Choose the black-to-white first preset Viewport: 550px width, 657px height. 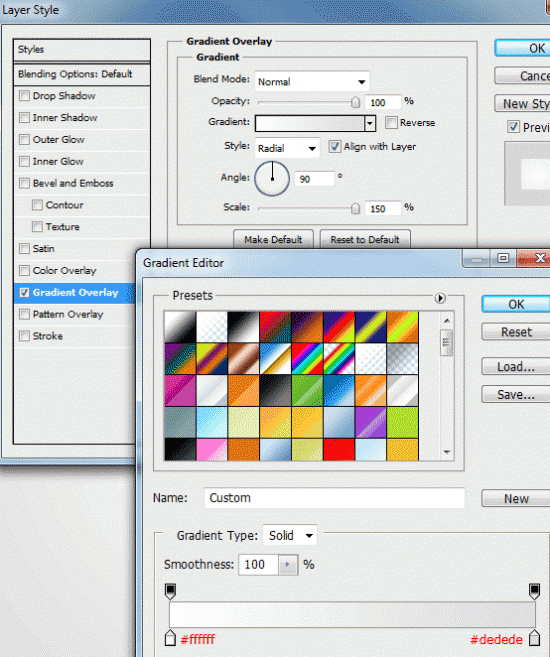pos(180,327)
